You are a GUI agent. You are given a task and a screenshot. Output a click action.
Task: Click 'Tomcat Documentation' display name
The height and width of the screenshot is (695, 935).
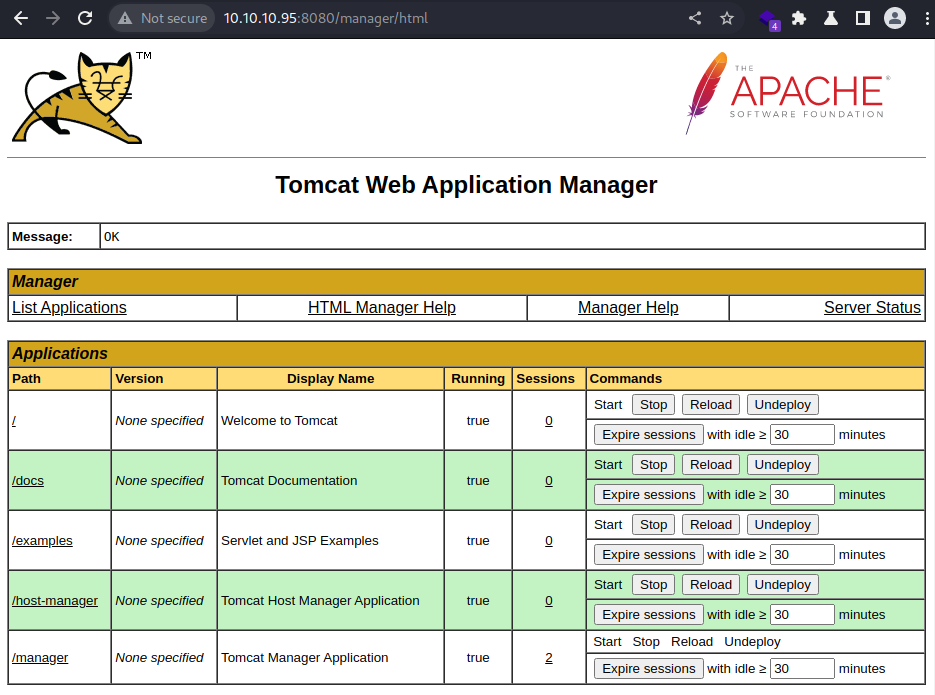(x=289, y=481)
